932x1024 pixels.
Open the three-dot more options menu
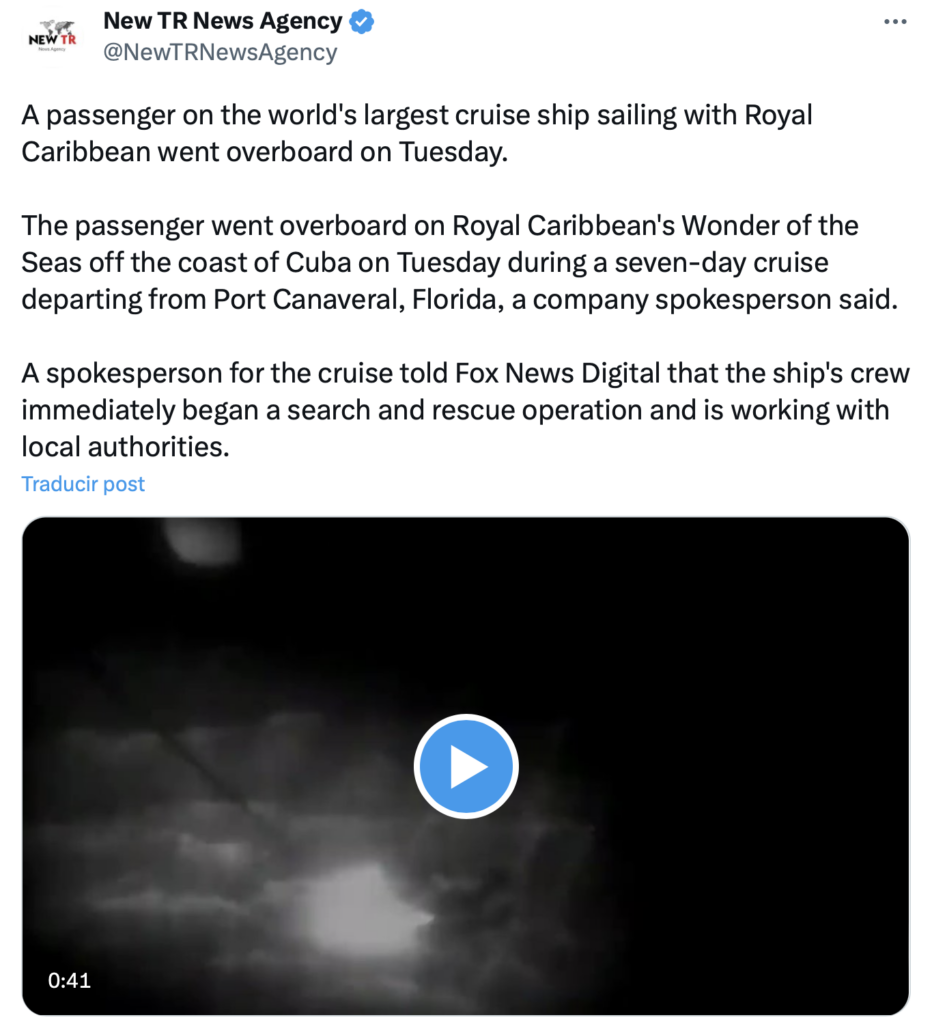(x=894, y=21)
